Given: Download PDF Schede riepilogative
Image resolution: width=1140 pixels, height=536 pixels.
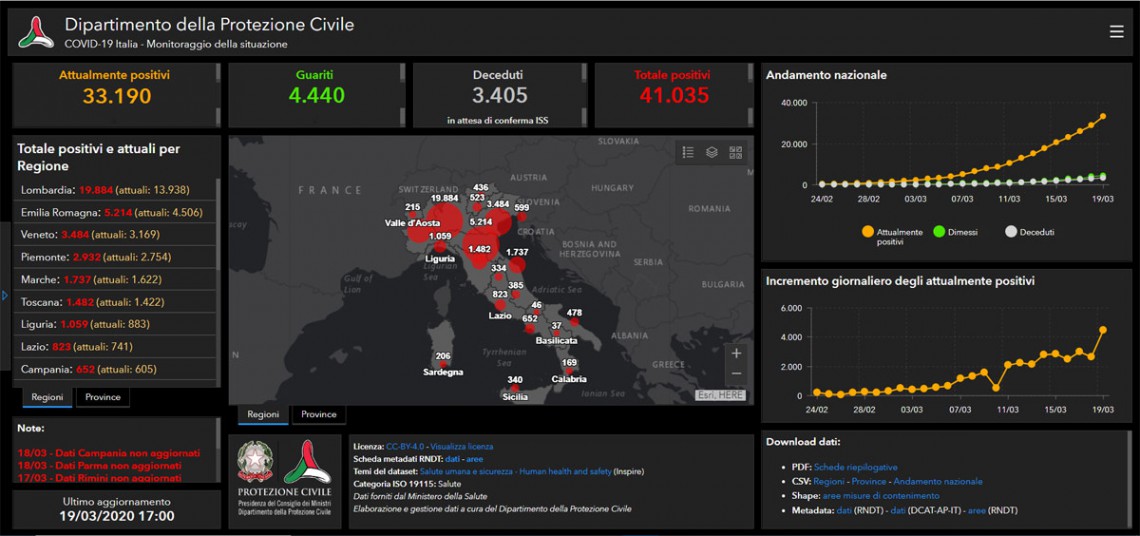Looking at the screenshot, I should pyautogui.click(x=856, y=467).
